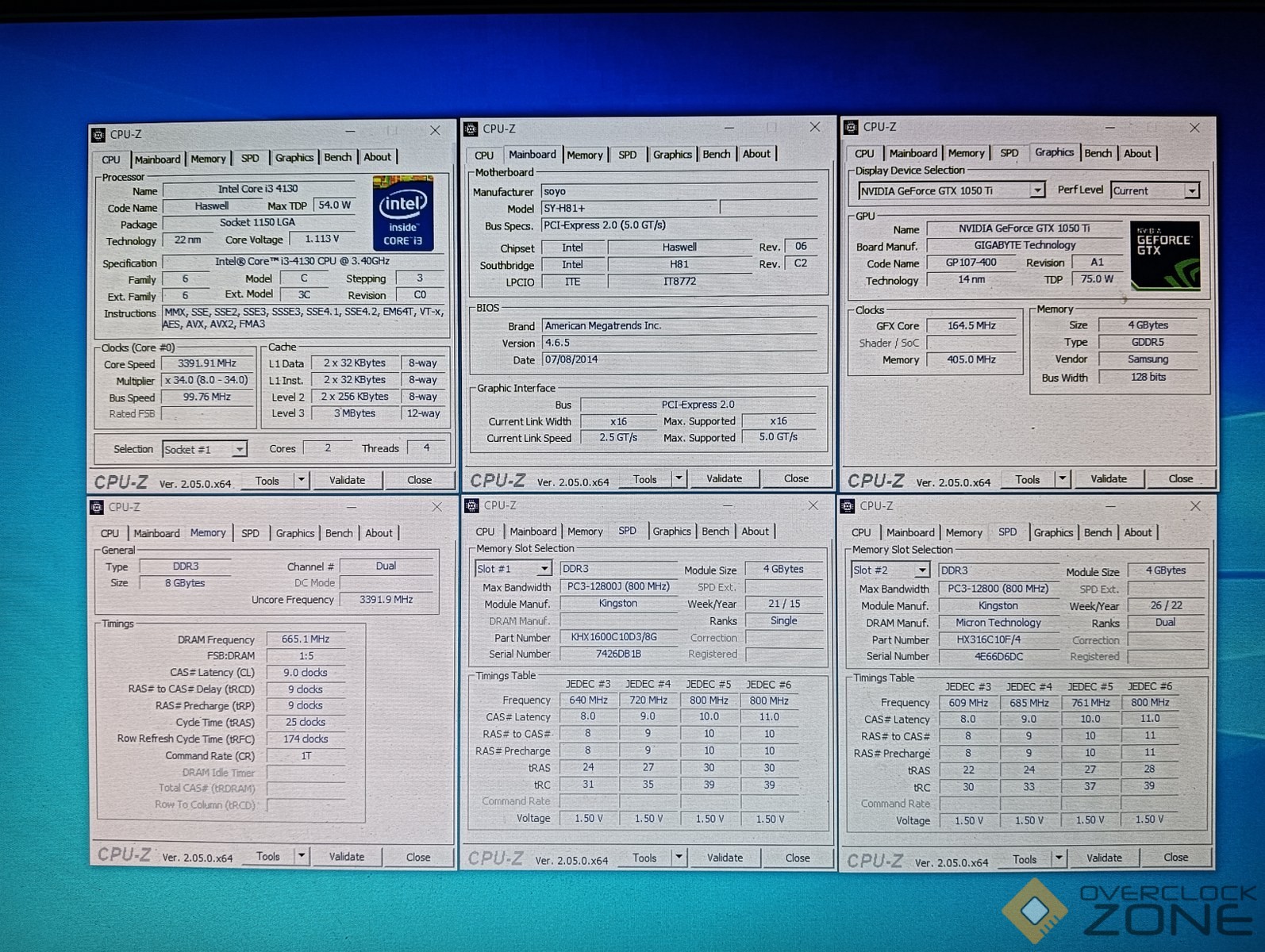1265x952 pixels.
Task: Click the Intel Core i3 4130 Name field
Action: [x=258, y=189]
